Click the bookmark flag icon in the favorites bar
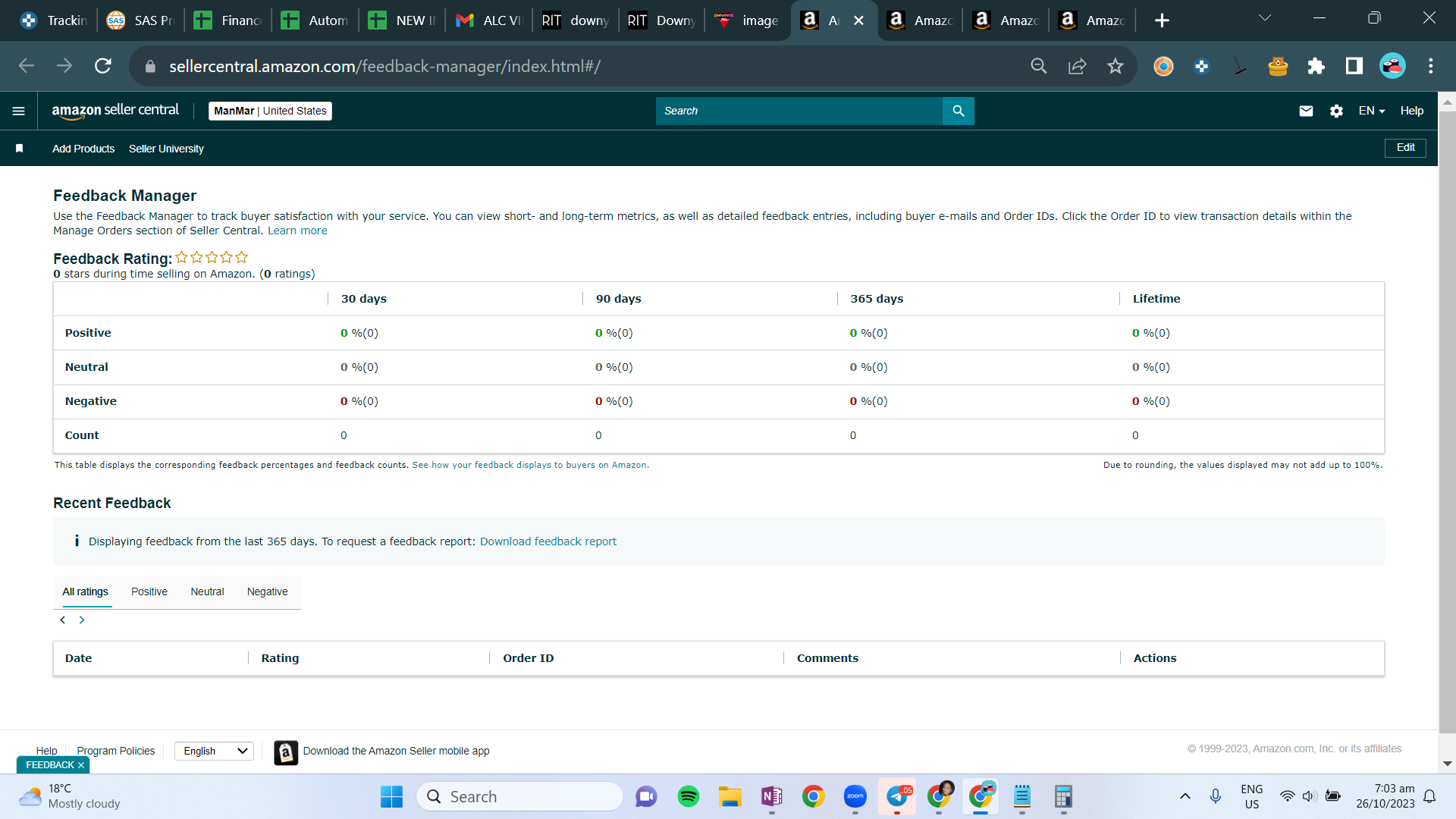Viewport: 1456px width, 819px height. coord(20,149)
